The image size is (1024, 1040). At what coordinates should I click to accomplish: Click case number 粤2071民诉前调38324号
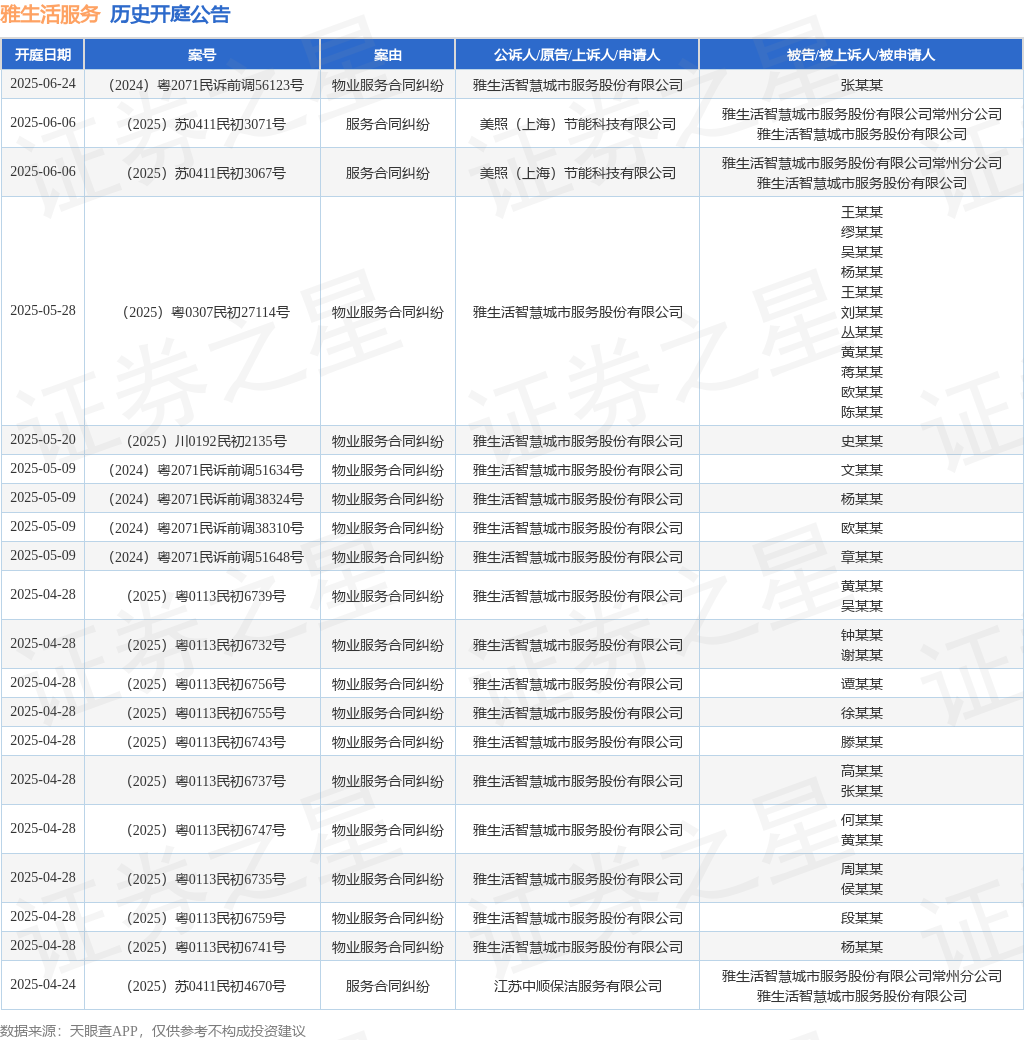click(206, 499)
